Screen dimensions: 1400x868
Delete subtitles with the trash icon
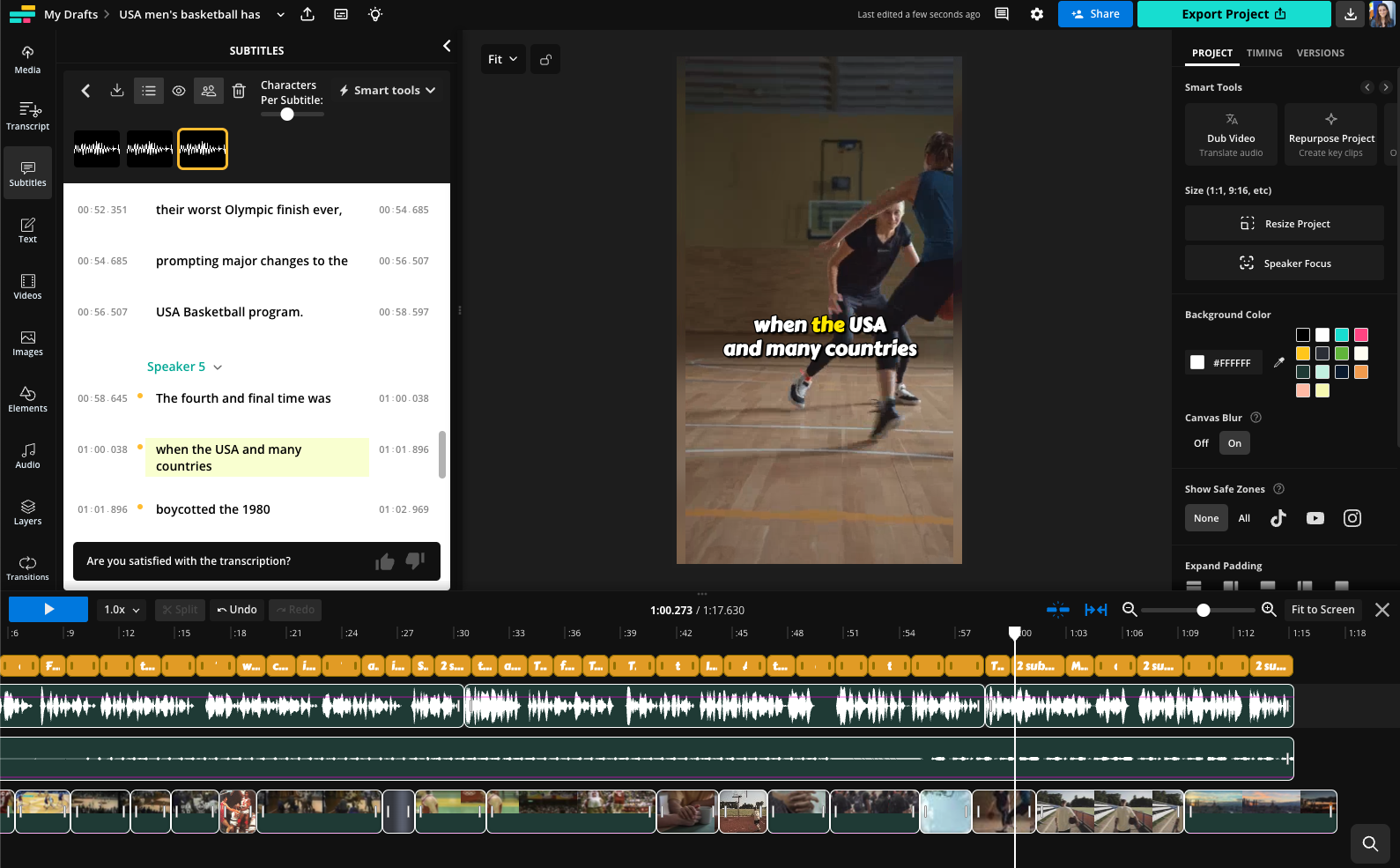coord(239,91)
